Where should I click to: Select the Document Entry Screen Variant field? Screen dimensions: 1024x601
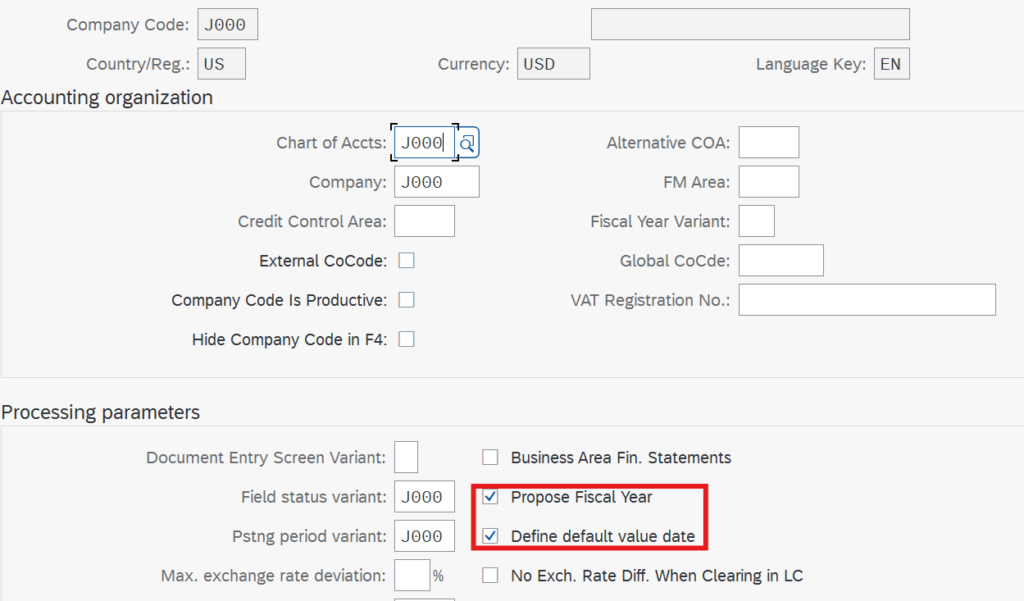(406, 458)
